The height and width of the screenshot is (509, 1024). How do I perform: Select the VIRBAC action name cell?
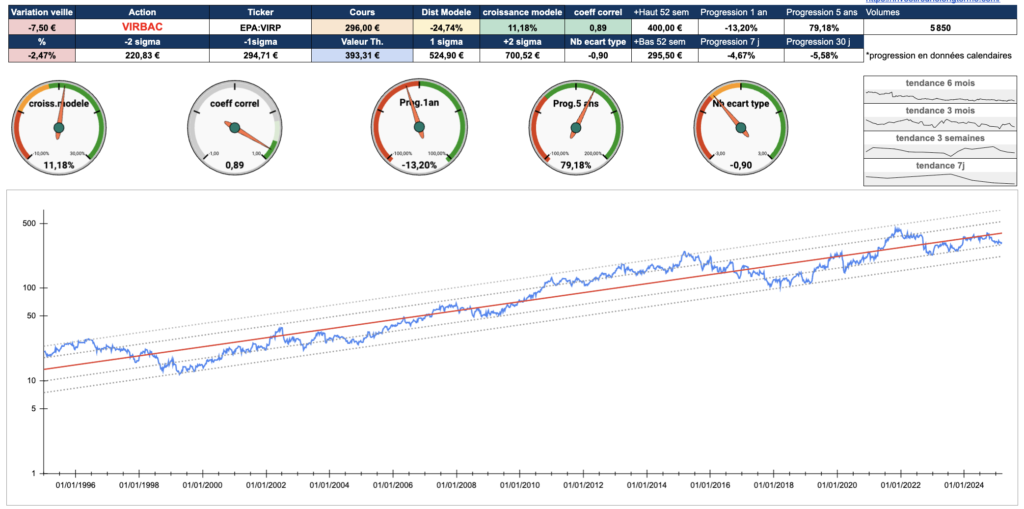(142, 27)
